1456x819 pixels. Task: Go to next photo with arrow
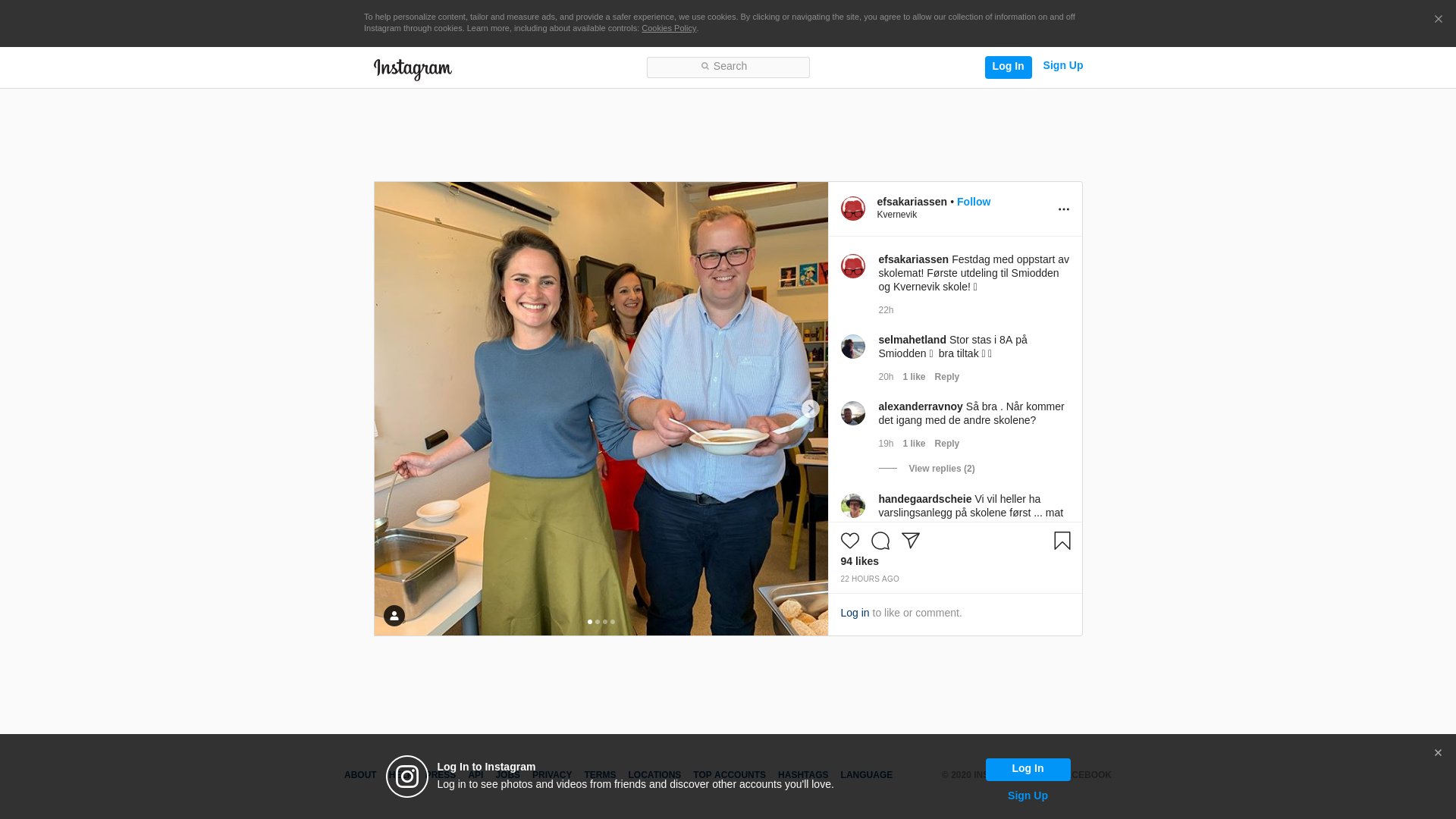point(810,409)
